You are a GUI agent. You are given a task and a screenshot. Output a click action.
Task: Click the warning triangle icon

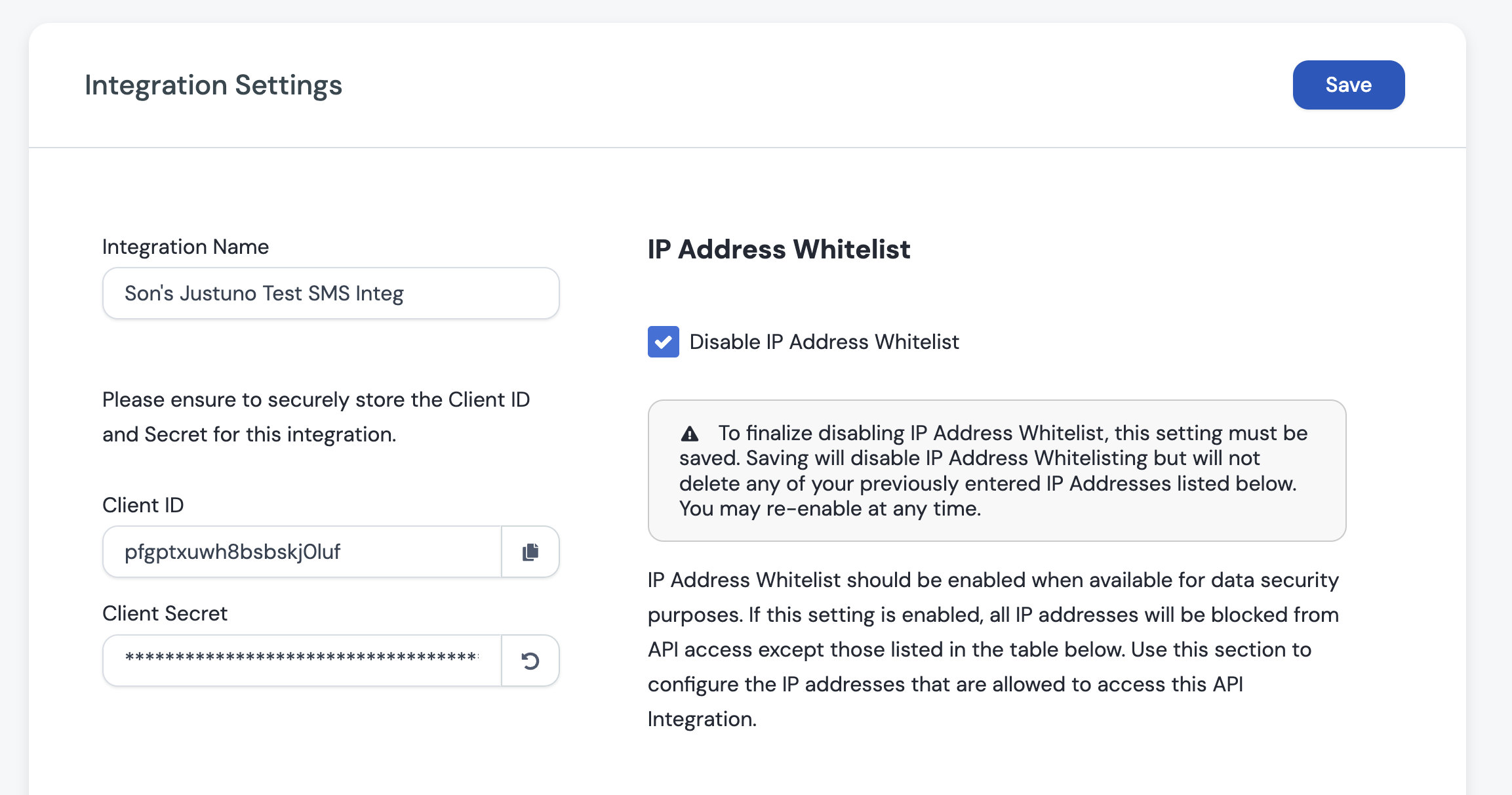click(689, 434)
